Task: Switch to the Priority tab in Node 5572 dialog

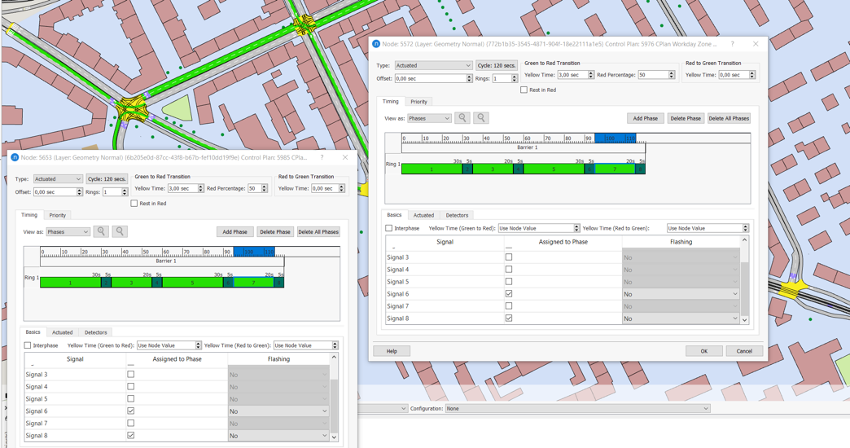Action: [418, 101]
